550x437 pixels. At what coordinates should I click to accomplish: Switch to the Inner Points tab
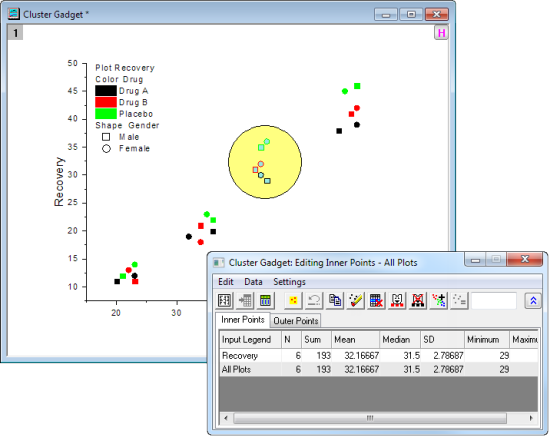(x=242, y=320)
